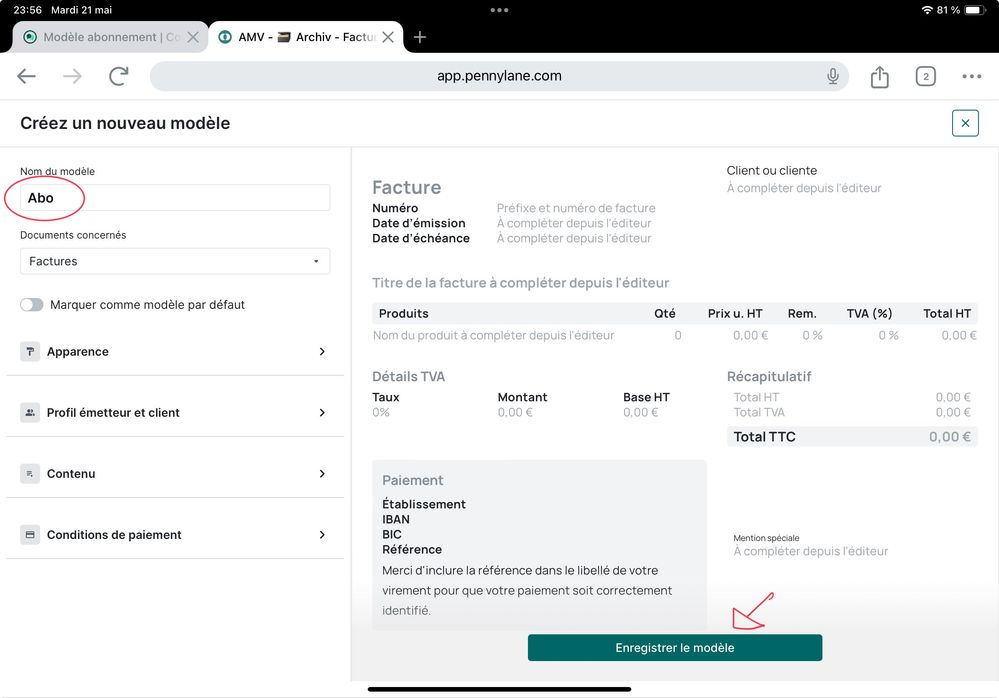The width and height of the screenshot is (999, 698).
Task: Open a new browser tab with plus
Action: pos(420,37)
